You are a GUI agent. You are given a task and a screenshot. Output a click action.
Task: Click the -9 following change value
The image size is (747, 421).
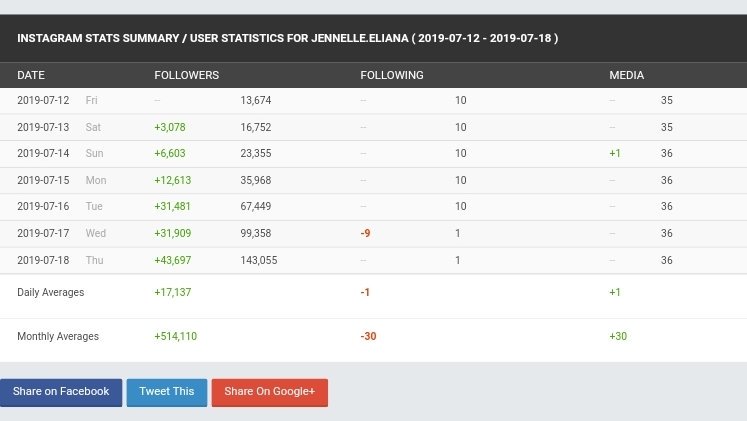[365, 233]
